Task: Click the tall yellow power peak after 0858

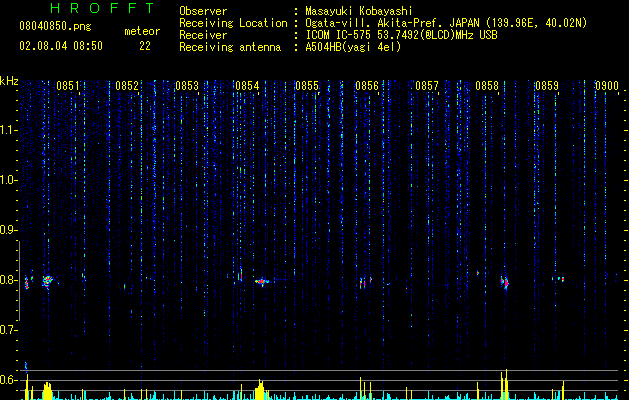Action: 504,384
